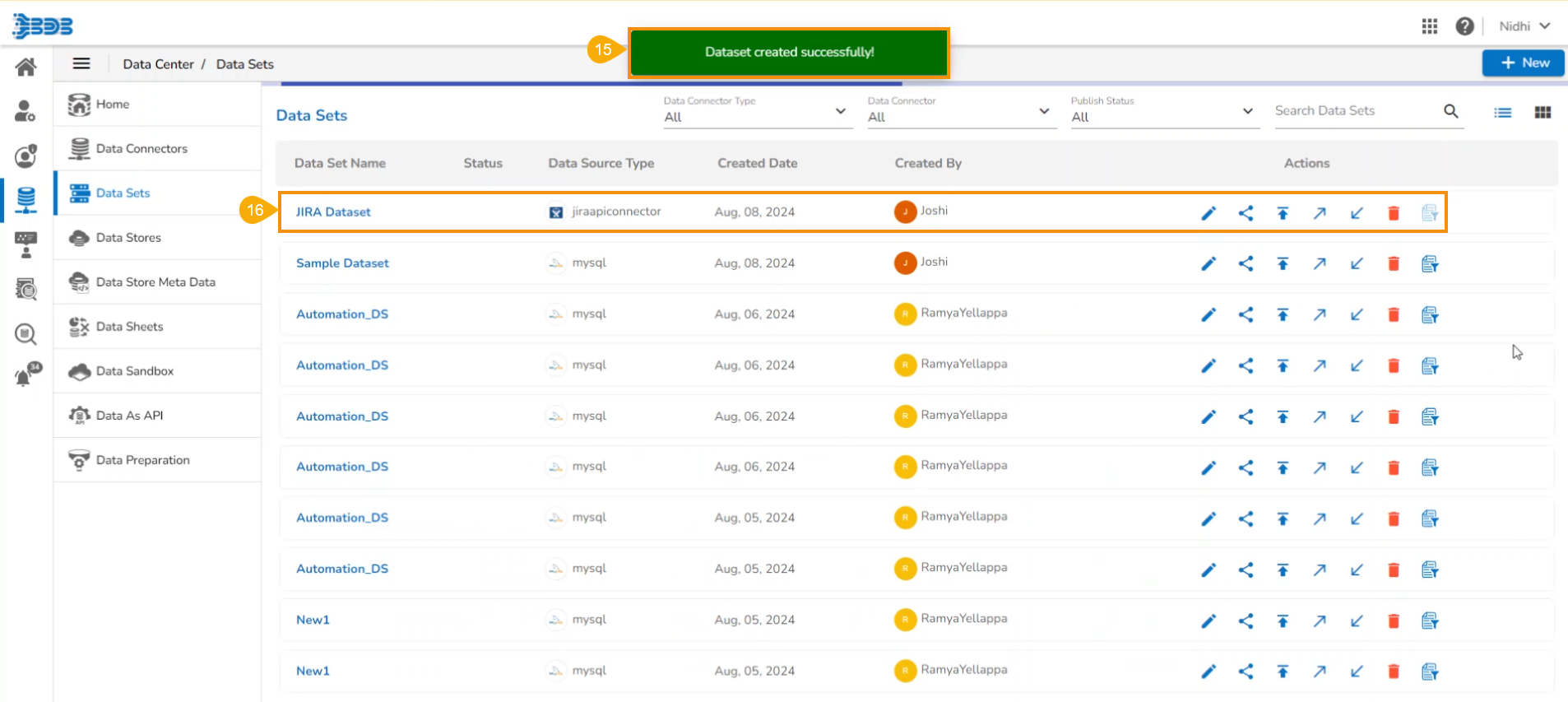Click Data Center in the breadcrumb
Screen dimensions: 1568x702
point(159,64)
